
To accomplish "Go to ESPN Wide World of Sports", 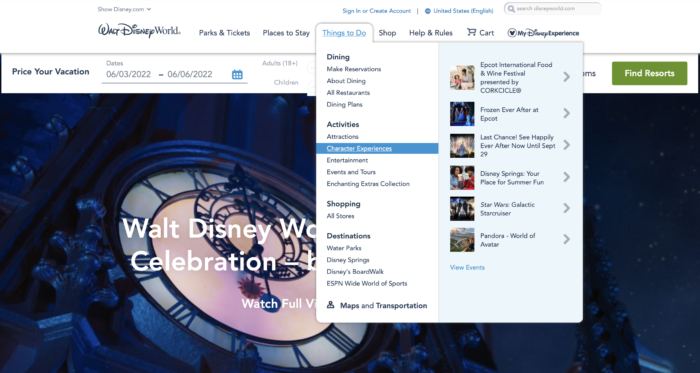I will [367, 283].
